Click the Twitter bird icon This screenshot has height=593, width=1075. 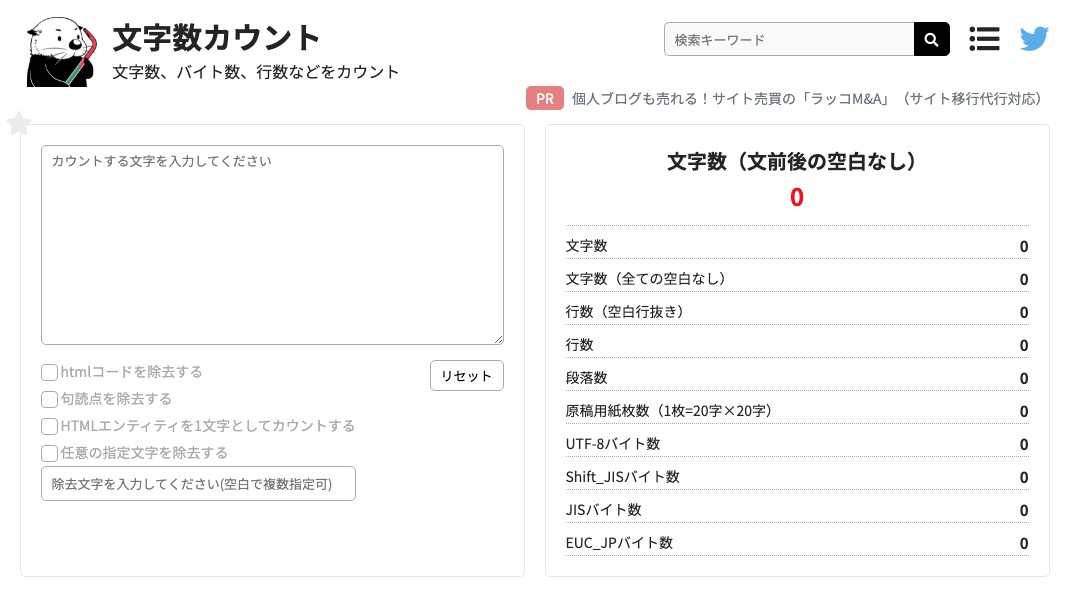point(1034,38)
